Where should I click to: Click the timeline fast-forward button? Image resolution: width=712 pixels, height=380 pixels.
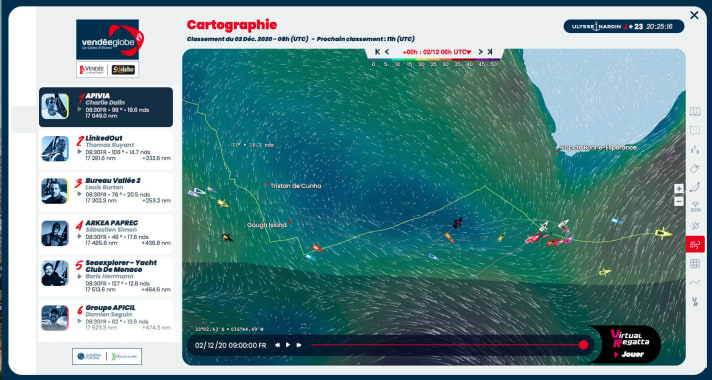pyautogui.click(x=299, y=345)
